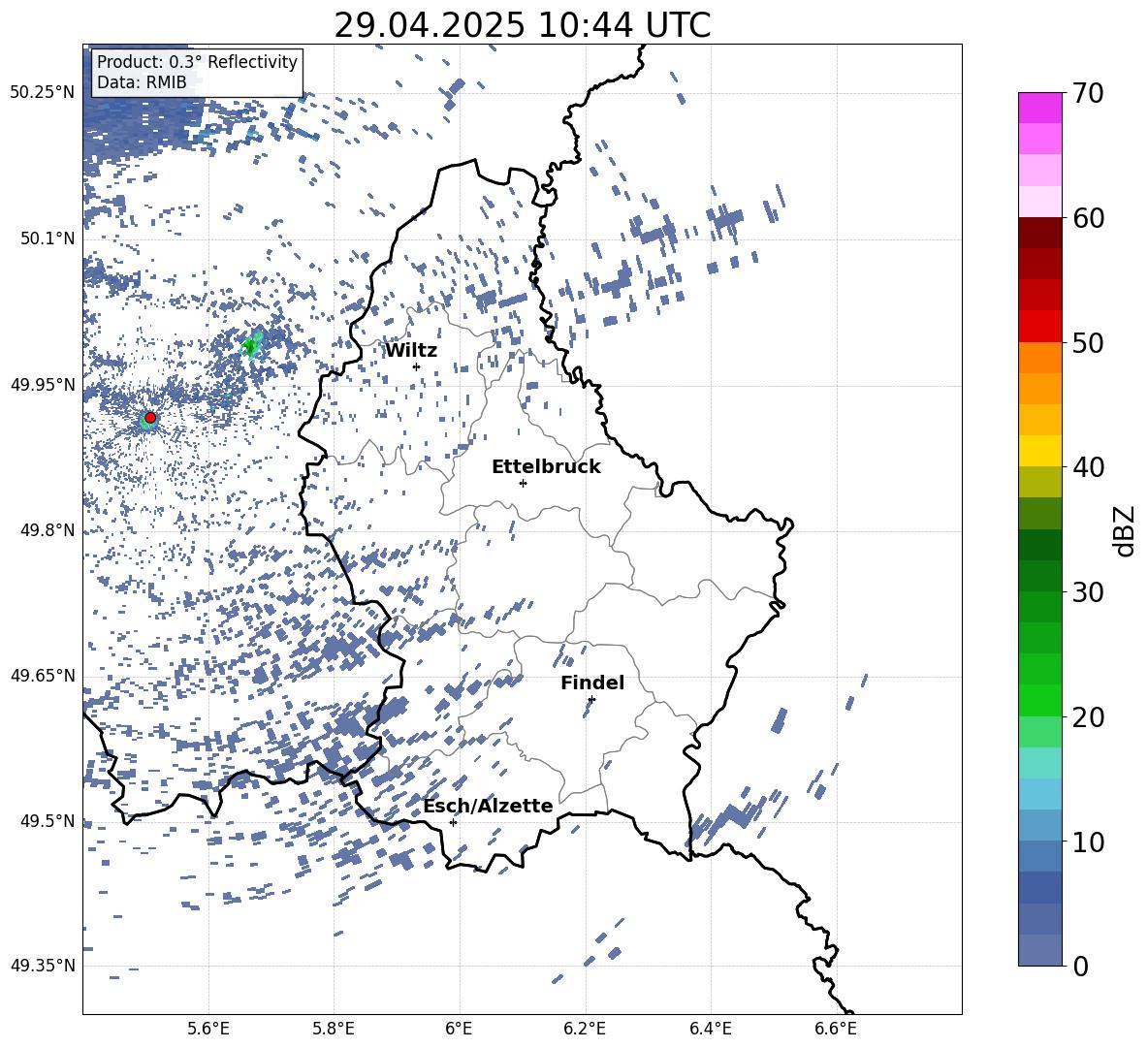Click the 49.65°N latitude label
Screen dimensions: 1148x1048
43,675
